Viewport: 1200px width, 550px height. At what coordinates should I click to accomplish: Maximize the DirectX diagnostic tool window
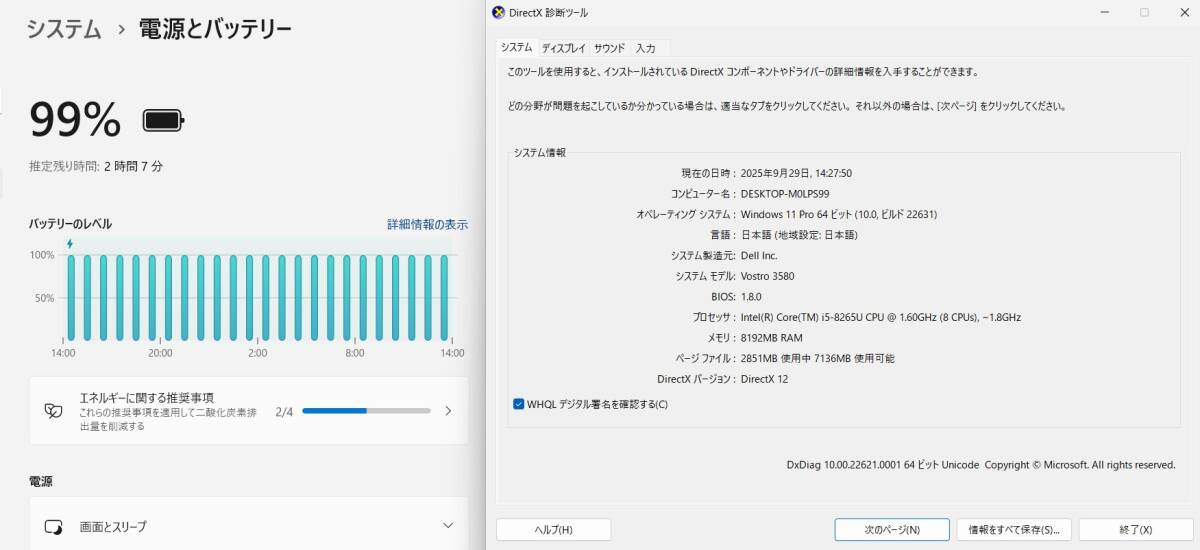coord(1144,12)
